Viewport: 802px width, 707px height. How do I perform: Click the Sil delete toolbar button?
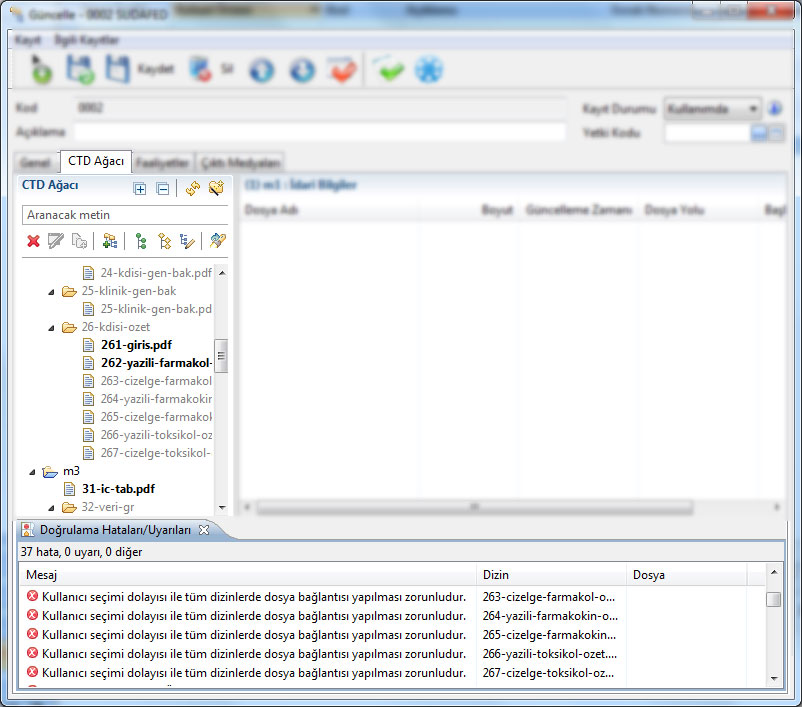coord(211,70)
